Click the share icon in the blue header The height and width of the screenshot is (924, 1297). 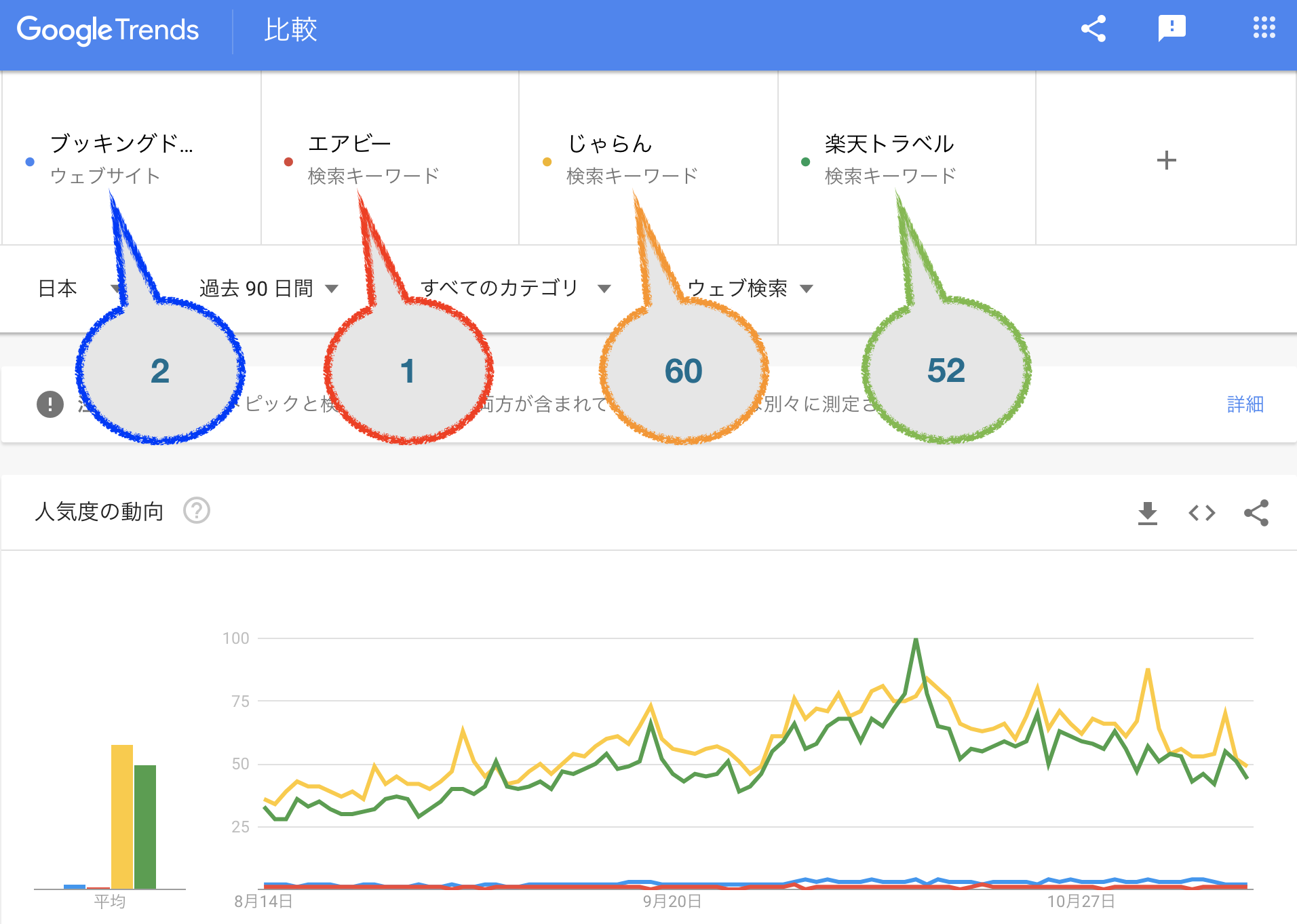tap(1093, 29)
